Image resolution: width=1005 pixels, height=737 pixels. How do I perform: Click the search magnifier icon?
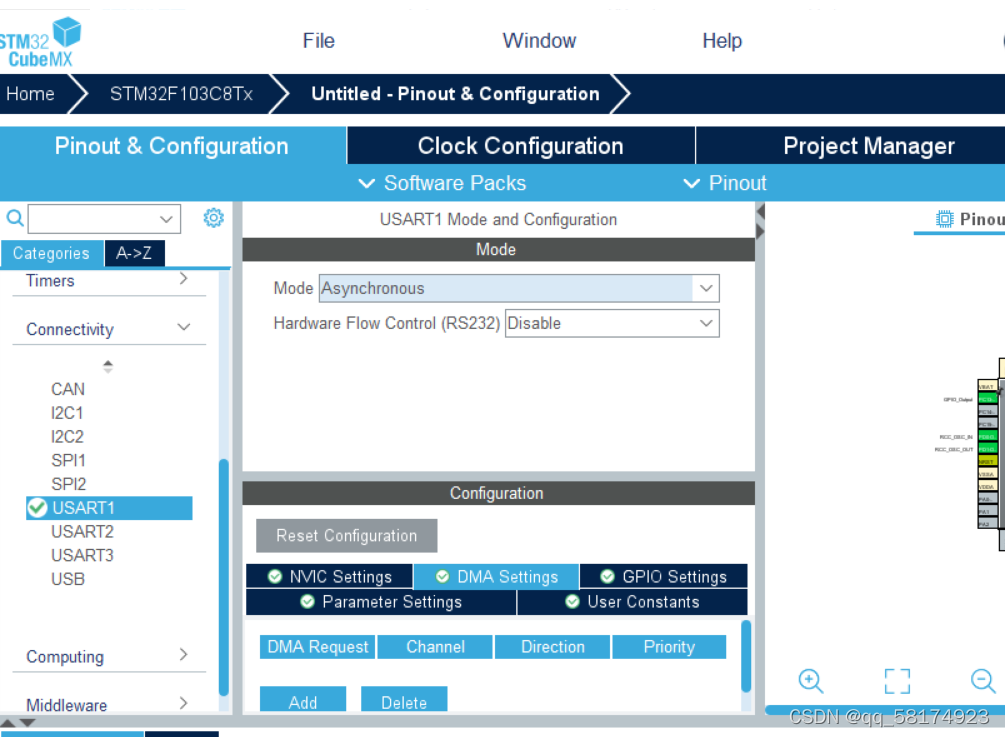[15, 219]
